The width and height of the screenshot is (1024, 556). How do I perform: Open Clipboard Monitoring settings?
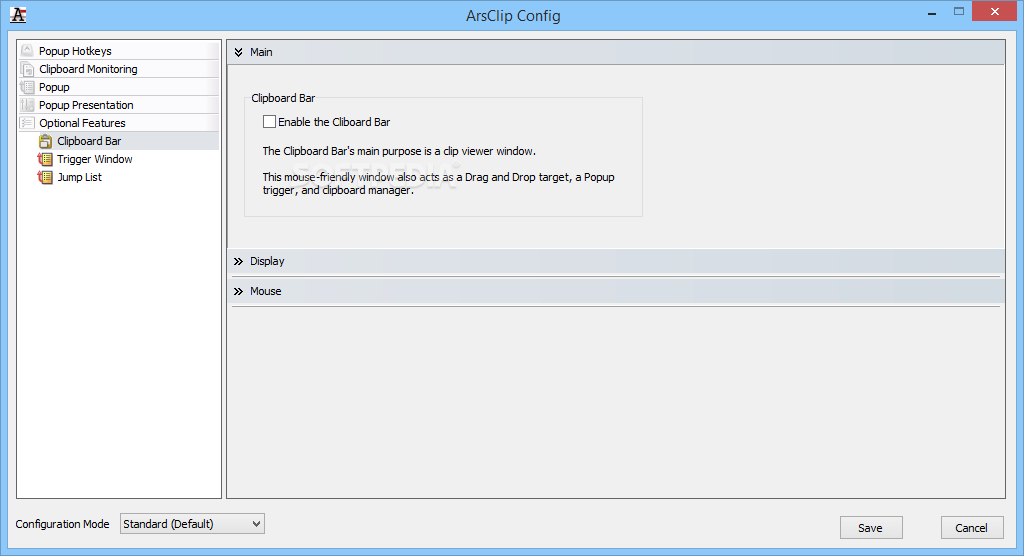coord(119,69)
